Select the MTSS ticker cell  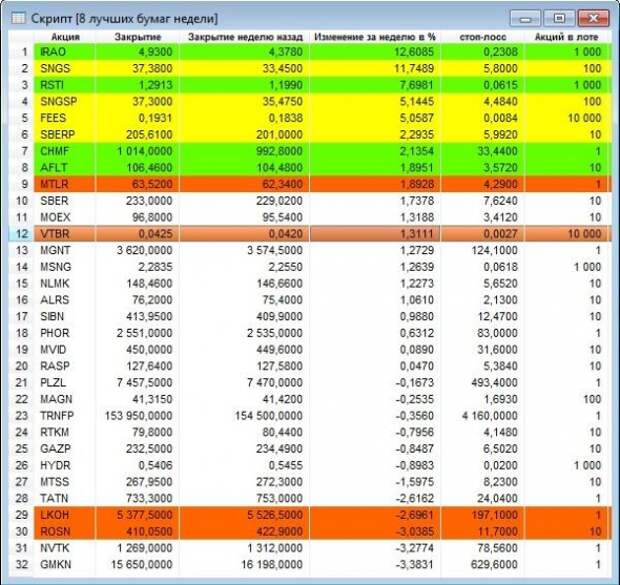click(65, 482)
